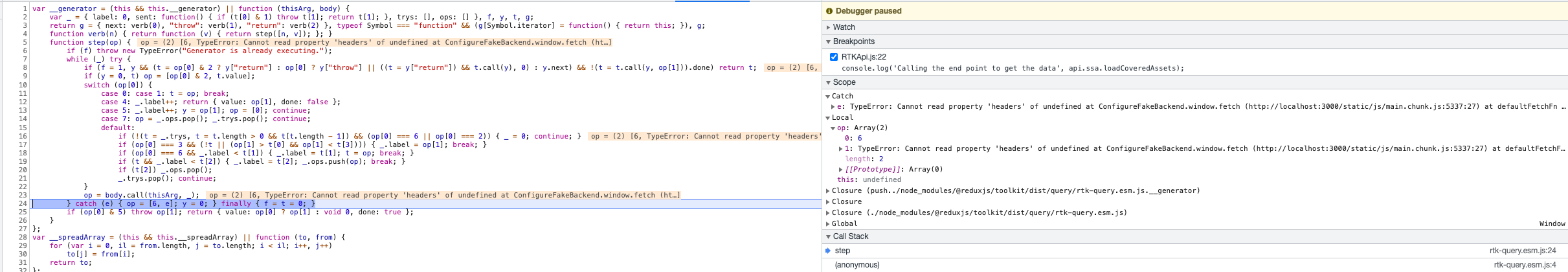Click the Debugger paused info icon
Viewport: 1568px width, 272px height.
pyautogui.click(x=829, y=11)
